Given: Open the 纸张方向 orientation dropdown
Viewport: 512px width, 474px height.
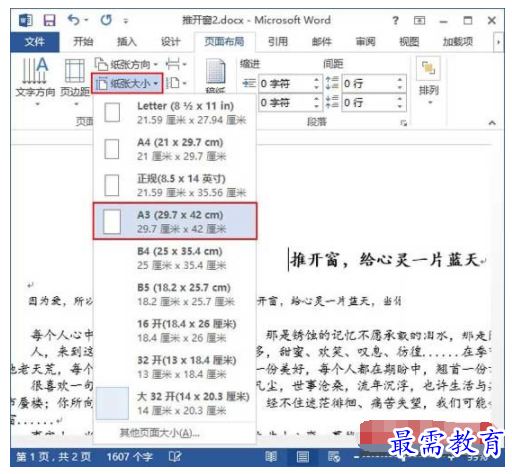Looking at the screenshot, I should [x=126, y=64].
